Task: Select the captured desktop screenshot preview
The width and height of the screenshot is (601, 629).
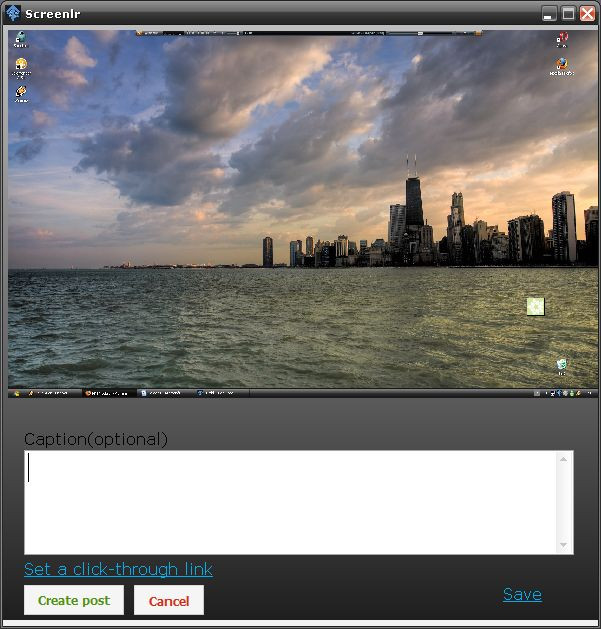Action: [x=303, y=214]
